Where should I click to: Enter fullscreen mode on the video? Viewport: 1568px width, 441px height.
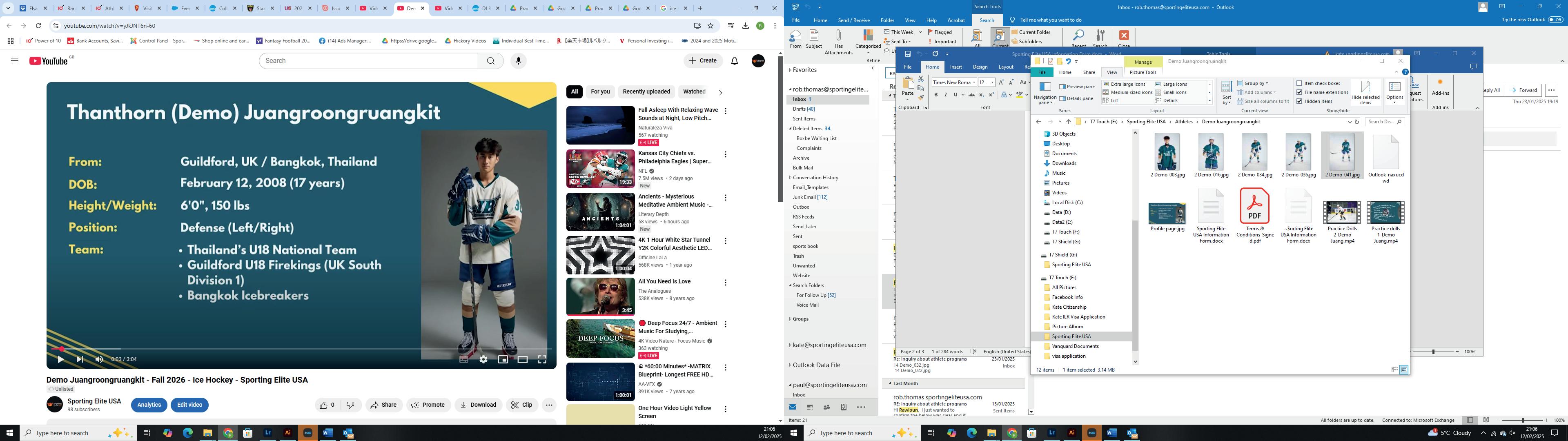(x=542, y=359)
